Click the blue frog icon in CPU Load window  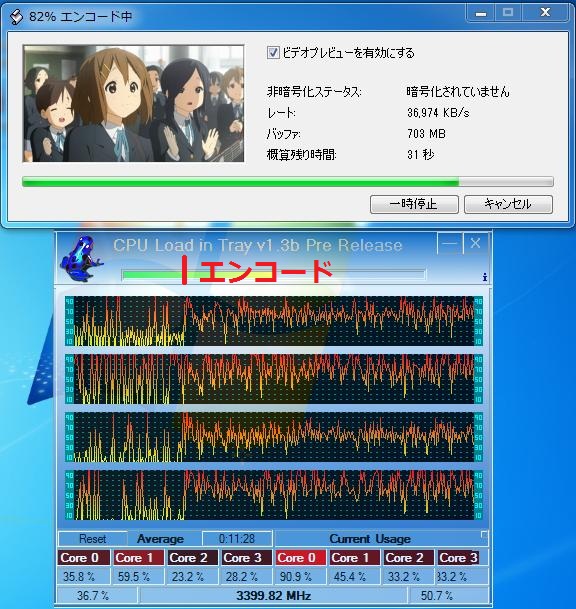click(x=81, y=259)
